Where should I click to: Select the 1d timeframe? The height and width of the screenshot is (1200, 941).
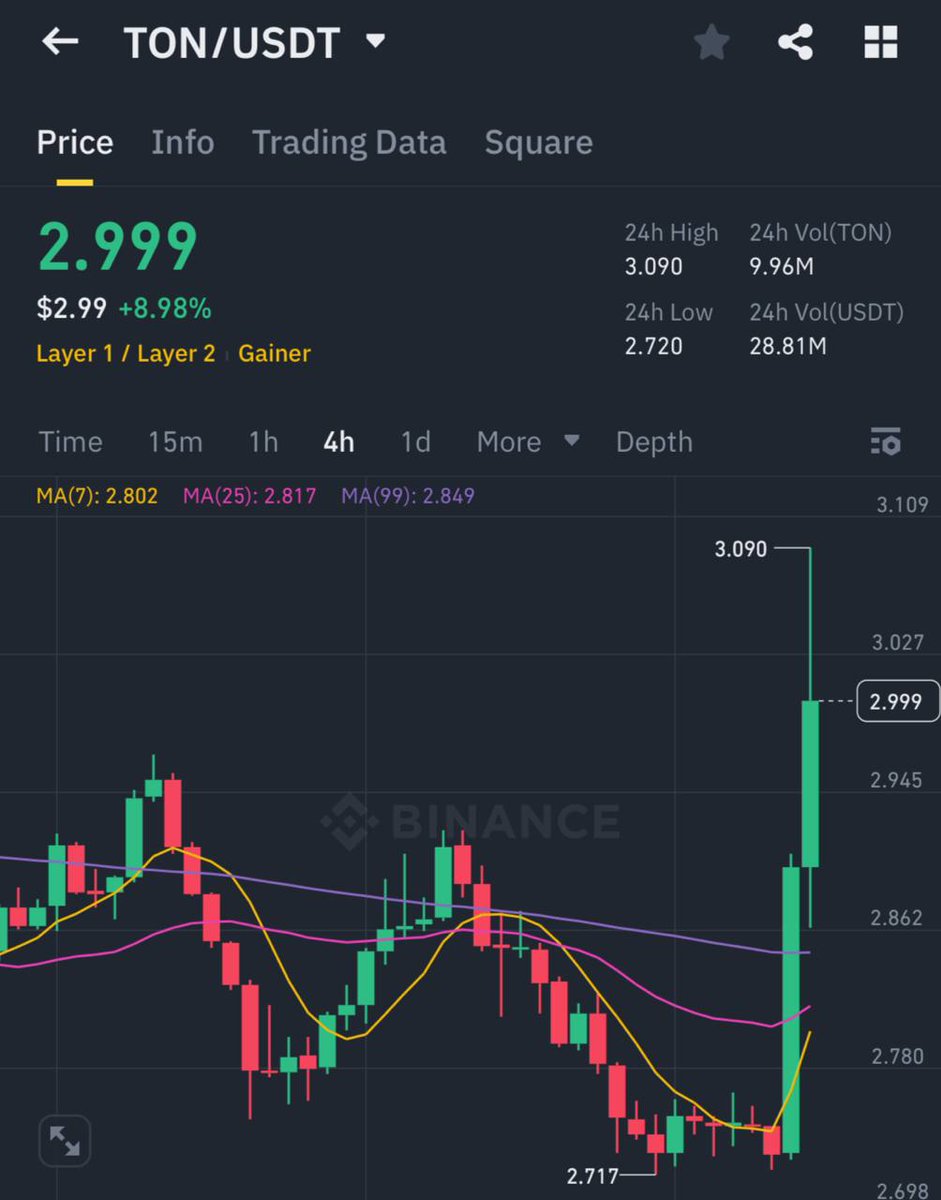[415, 441]
